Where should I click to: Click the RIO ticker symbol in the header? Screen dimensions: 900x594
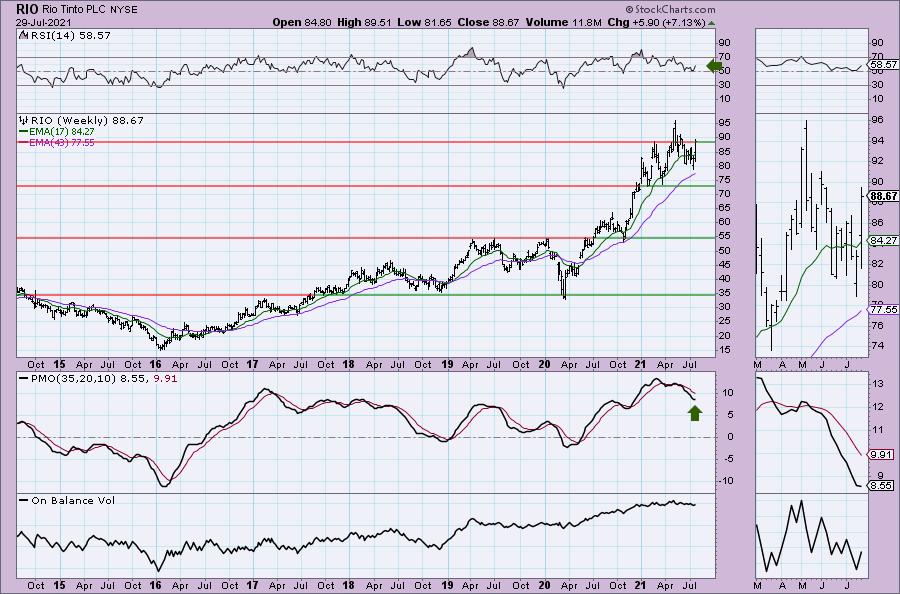[x=28, y=9]
